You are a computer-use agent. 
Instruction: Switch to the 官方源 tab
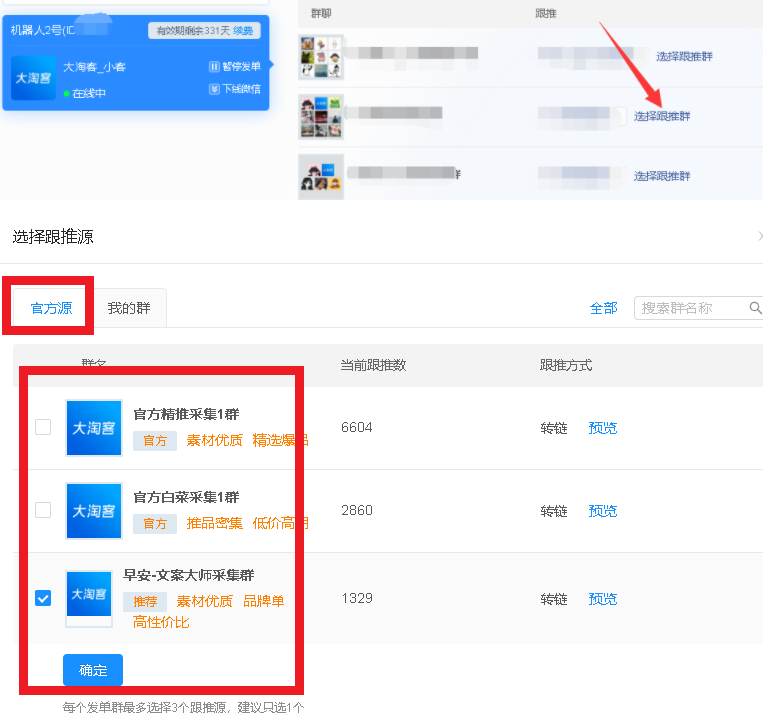[x=52, y=308]
